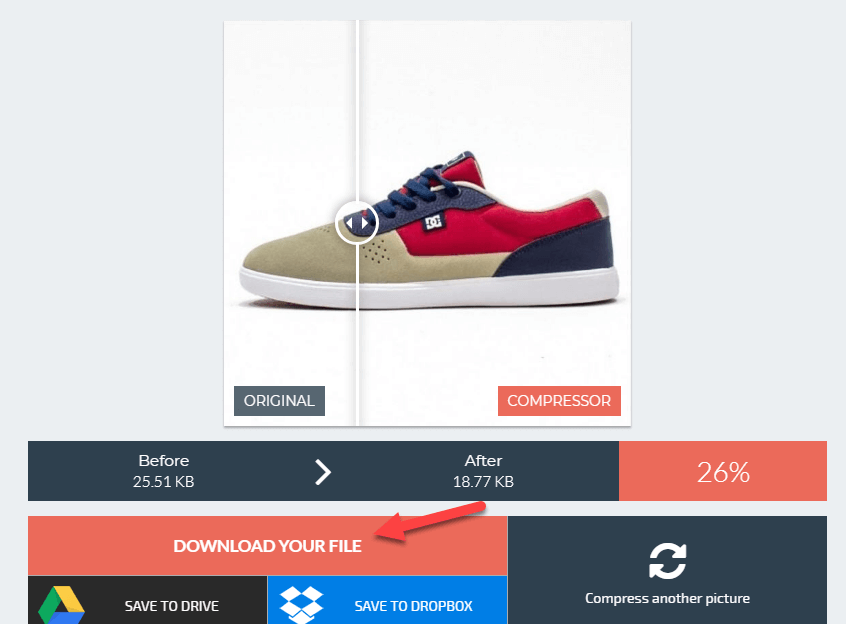Screen dimensions: 846x624
Task: Click the ORIGINAL label badge
Action: pyautogui.click(x=279, y=401)
